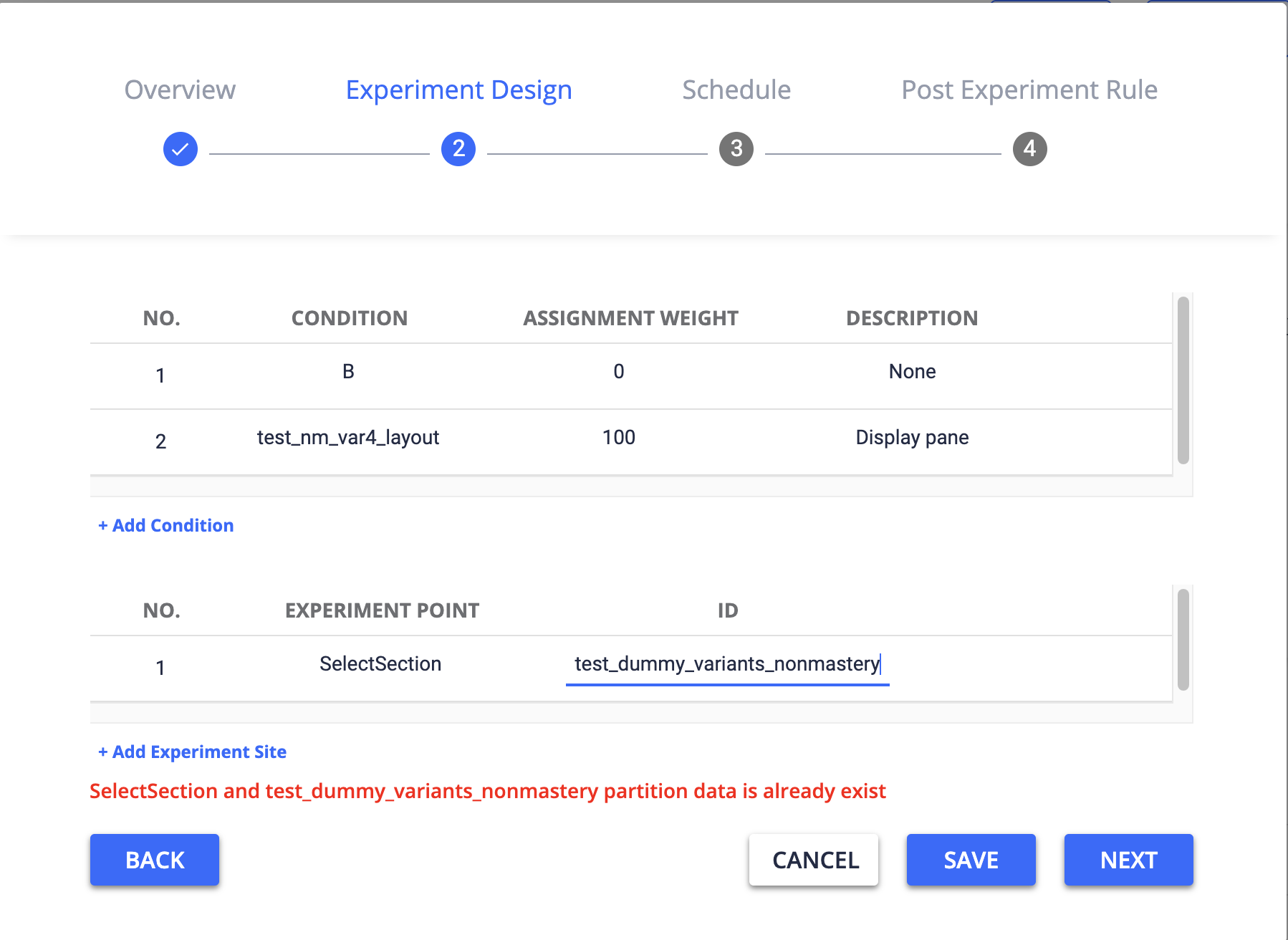The image size is (1288, 940).
Task: Click the + Add Experiment Site link
Action: (x=191, y=752)
